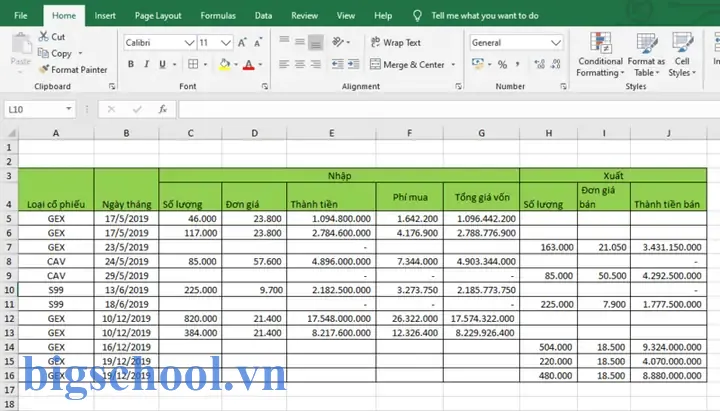Toggle Bold formatting
The width and height of the screenshot is (720, 411).
point(131,64)
